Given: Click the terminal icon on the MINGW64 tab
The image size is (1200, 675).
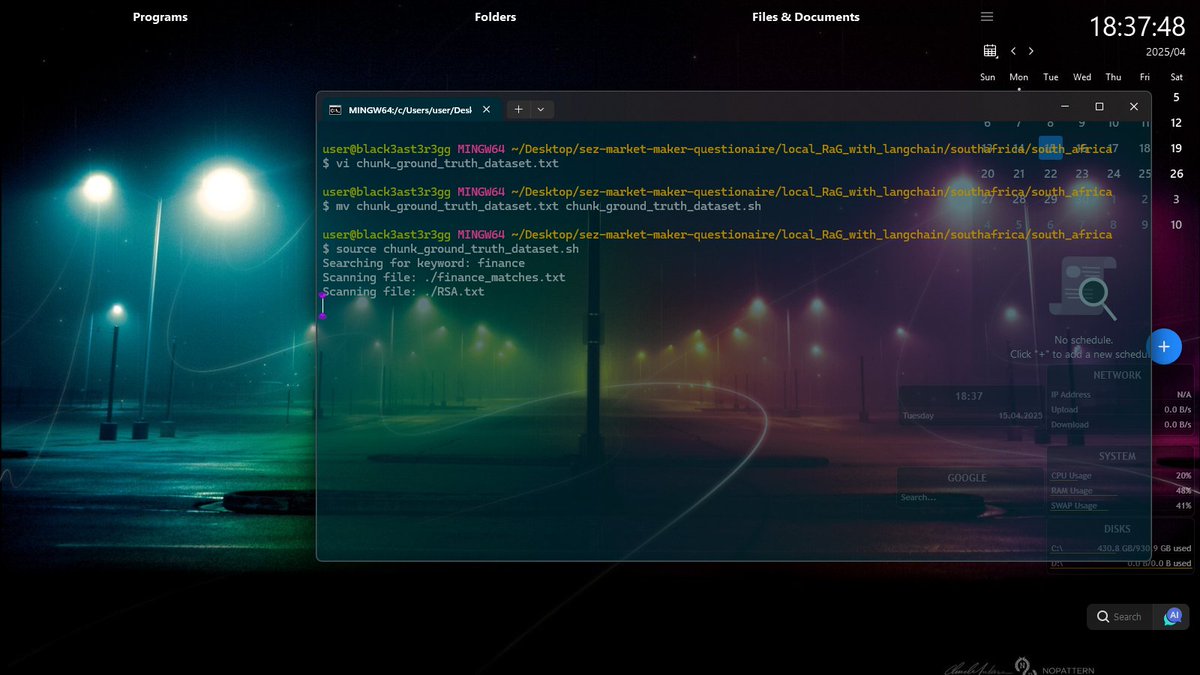Looking at the screenshot, I should (336, 109).
